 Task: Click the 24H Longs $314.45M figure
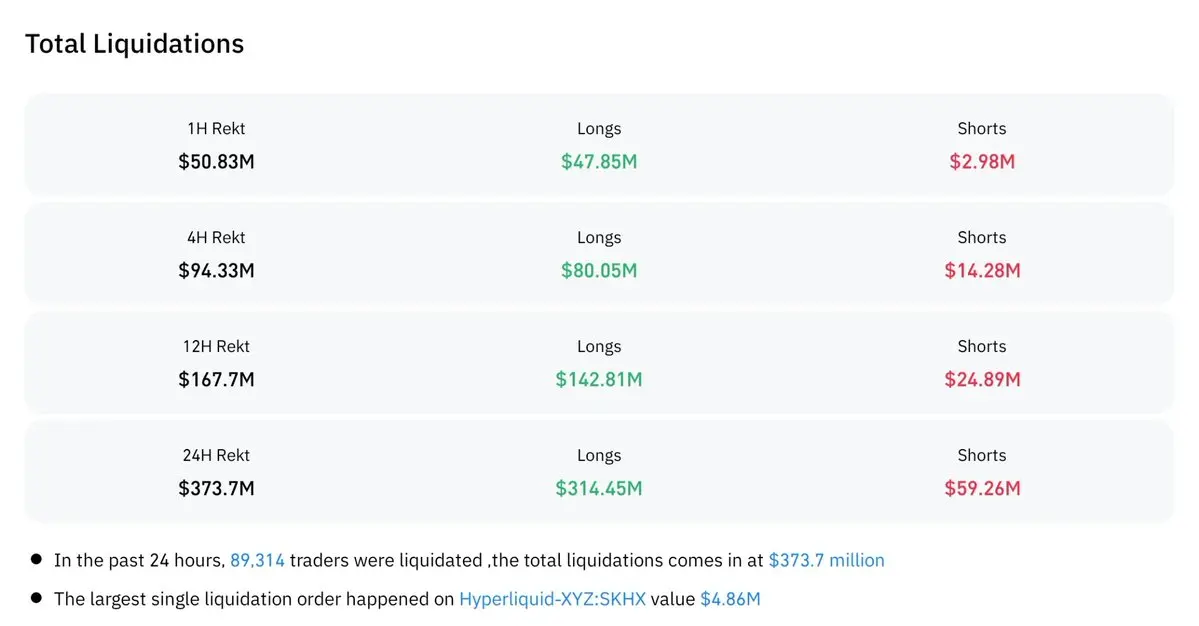(599, 488)
